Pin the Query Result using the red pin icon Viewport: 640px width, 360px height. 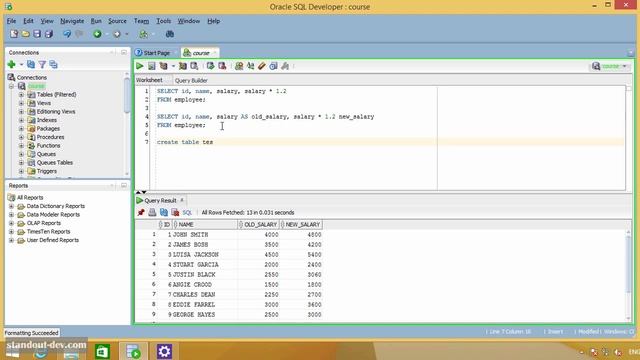click(x=141, y=212)
